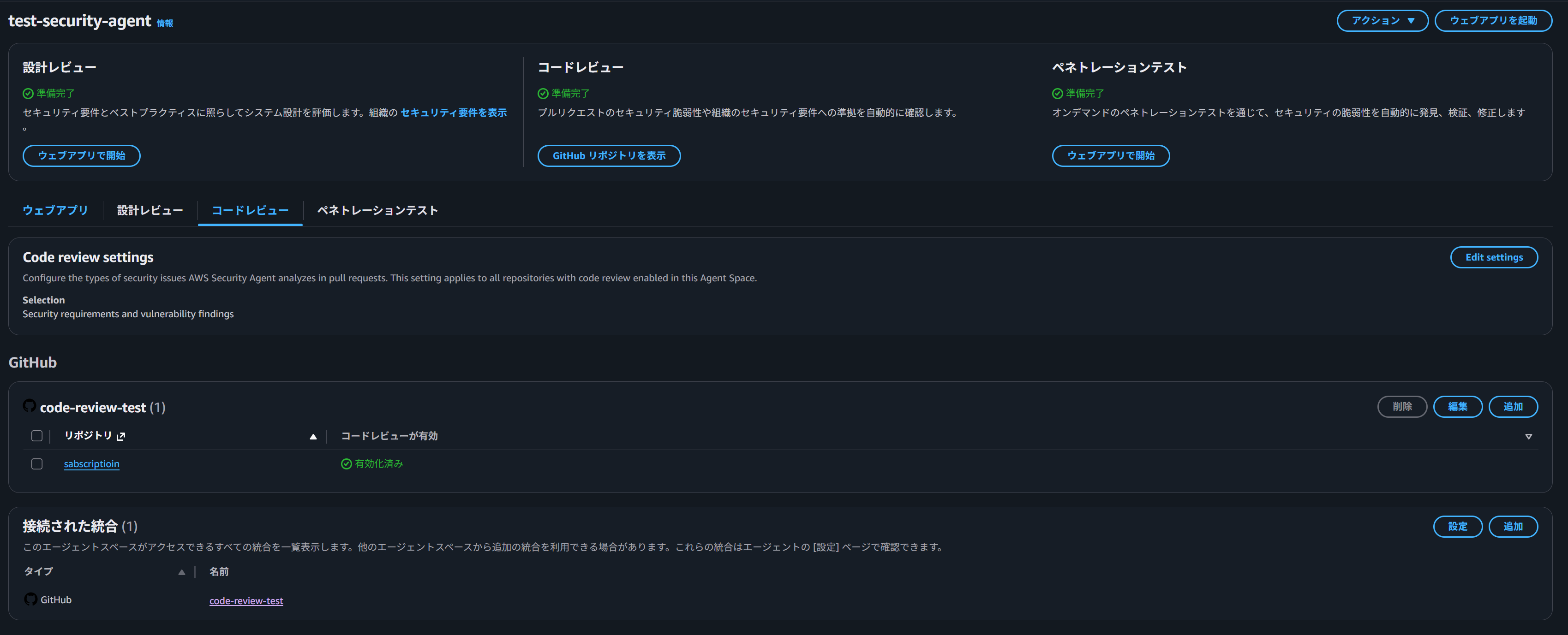Image resolution: width=1568 pixels, height=635 pixels.
Task: Click the 情報 info link beside title
Action: tap(165, 23)
